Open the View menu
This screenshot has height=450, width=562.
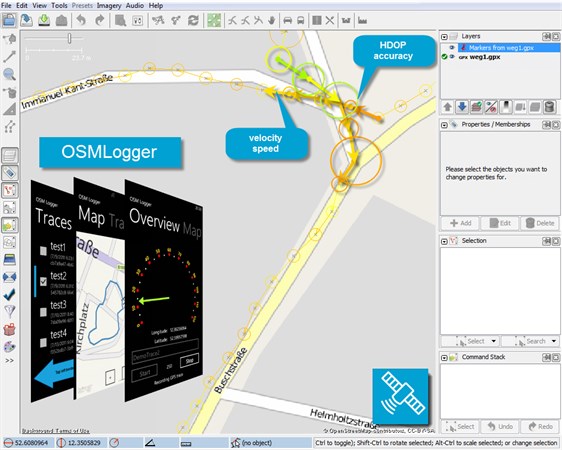(x=39, y=5)
